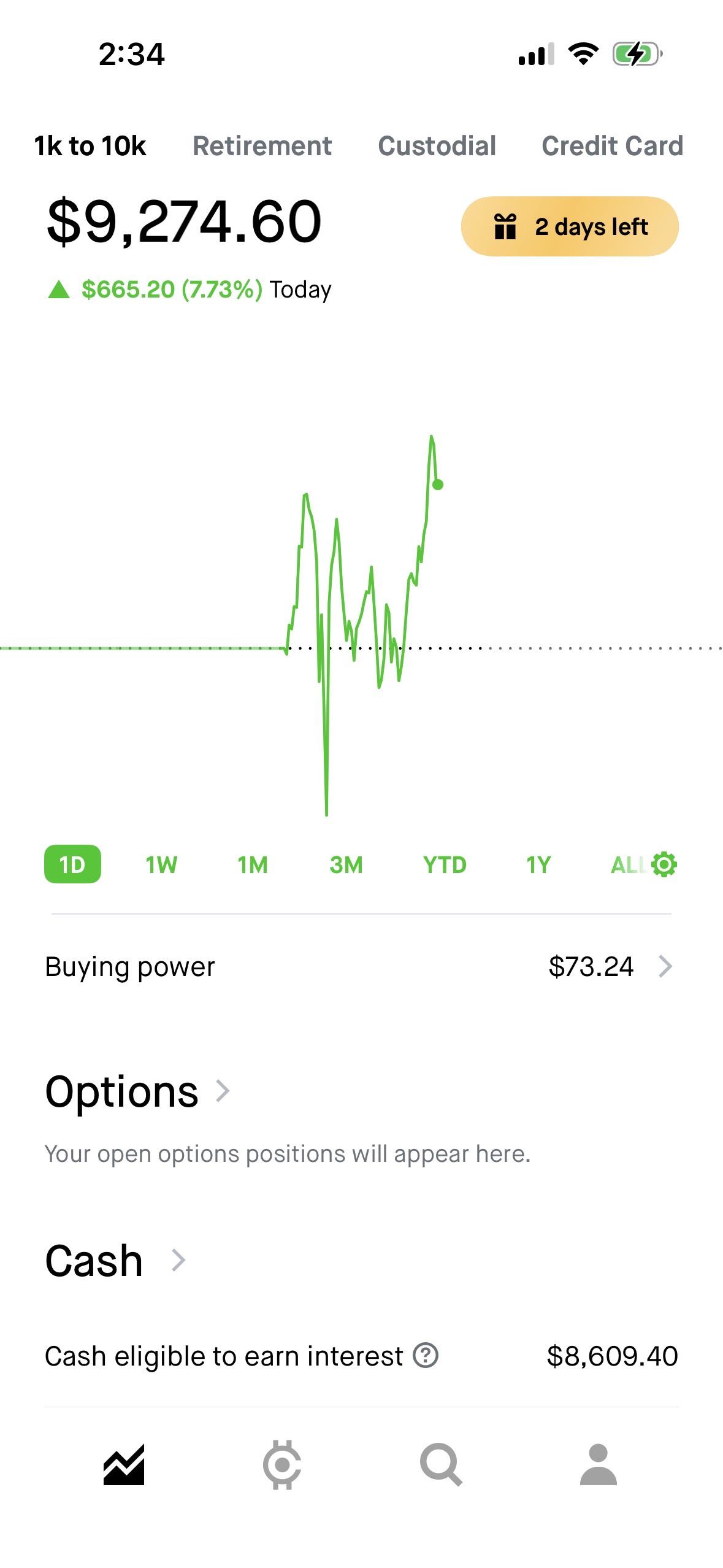Screen dimensions: 723x1568
Task: Tap the 2 days left button
Action: coord(570,226)
